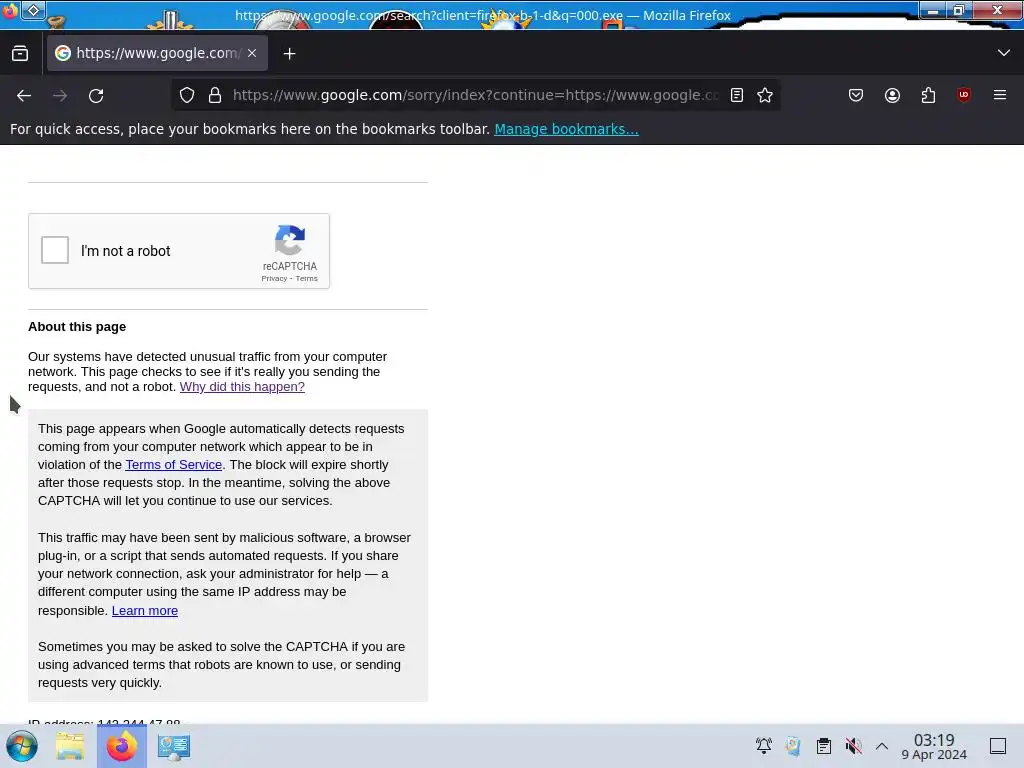Follow the Learn more link

(145, 611)
